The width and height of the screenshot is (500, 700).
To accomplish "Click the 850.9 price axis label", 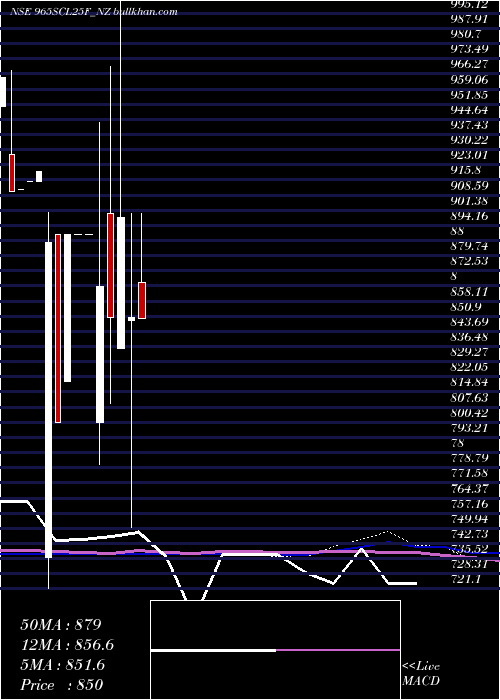I will (467, 307).
